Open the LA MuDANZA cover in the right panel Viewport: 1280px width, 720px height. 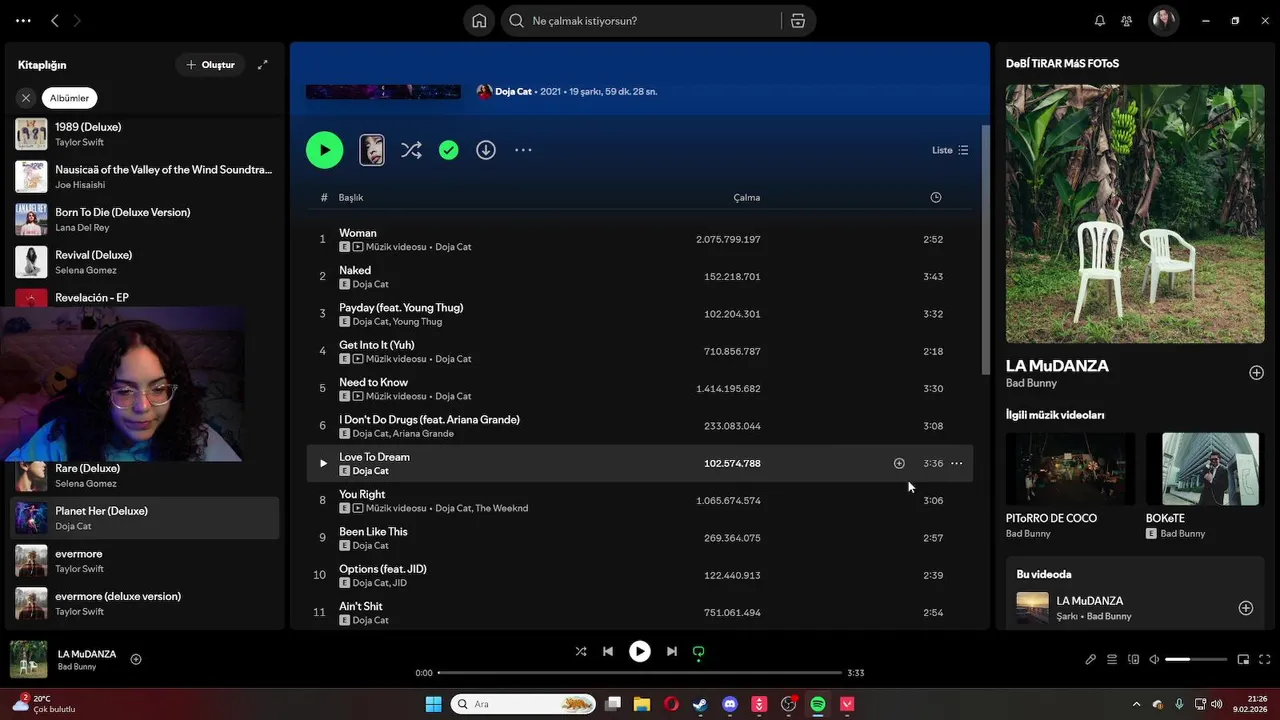[1135, 214]
